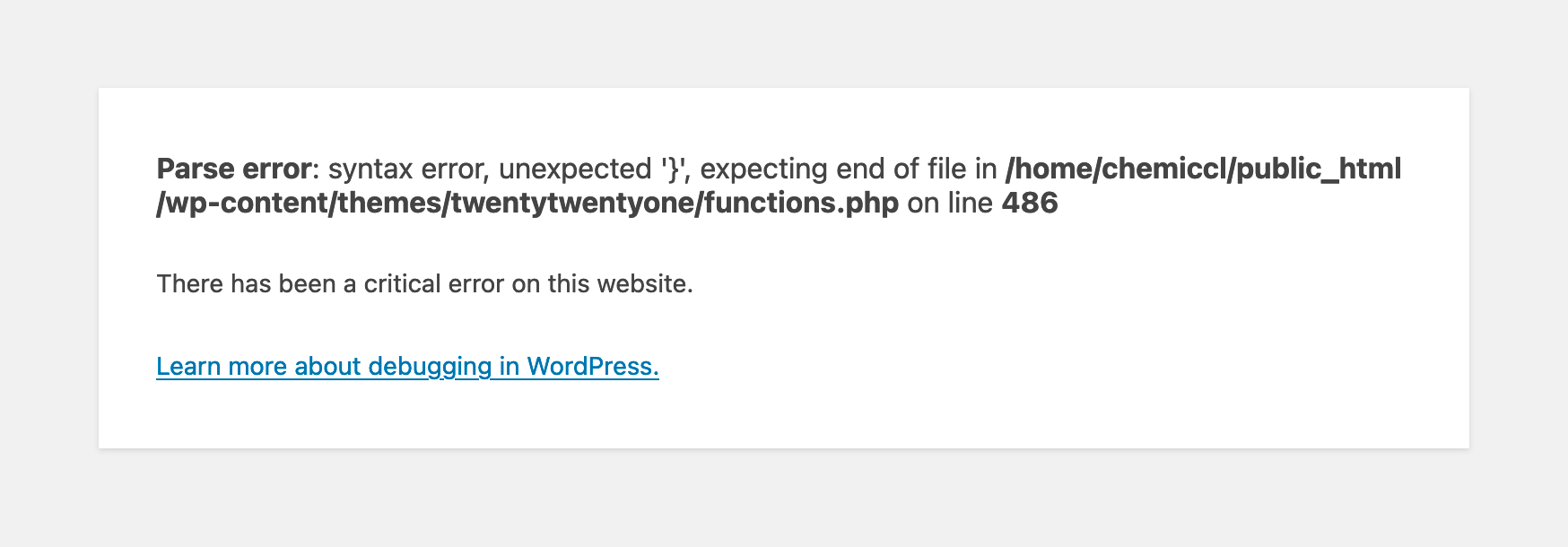This screenshot has width=1568, height=547.
Task: Click the 'on line' text before 486
Action: (x=950, y=203)
